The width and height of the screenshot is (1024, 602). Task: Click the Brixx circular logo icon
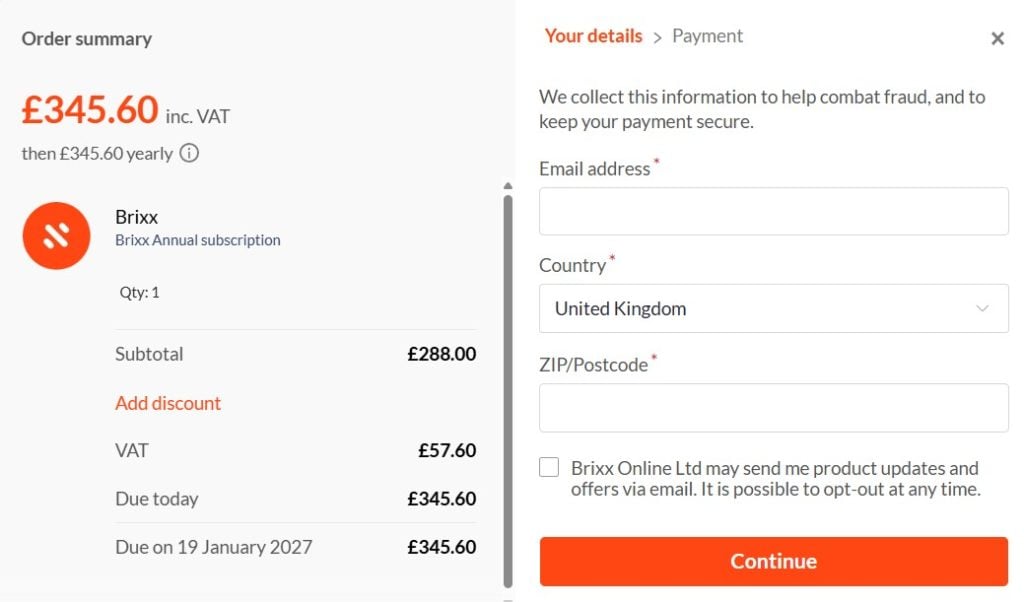(x=56, y=235)
